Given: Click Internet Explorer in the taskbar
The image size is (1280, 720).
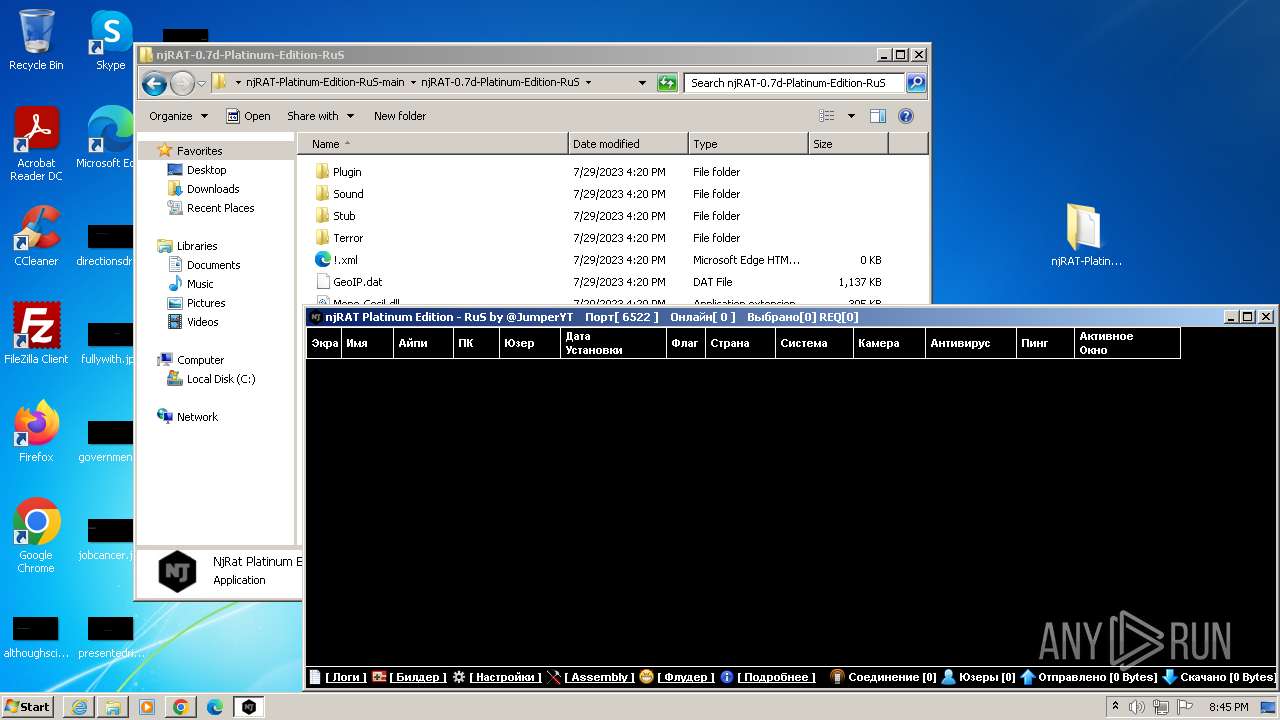Looking at the screenshot, I should [x=79, y=707].
